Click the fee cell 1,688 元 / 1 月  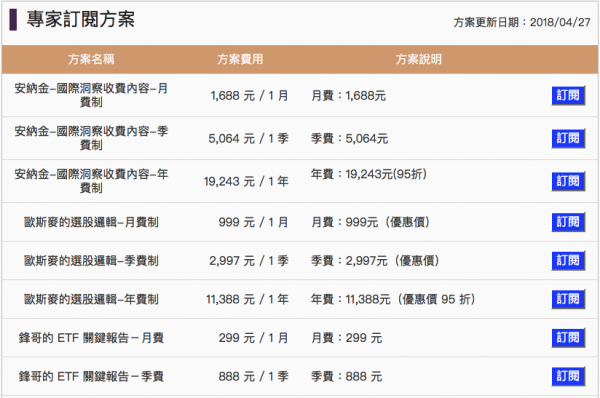coord(249,95)
